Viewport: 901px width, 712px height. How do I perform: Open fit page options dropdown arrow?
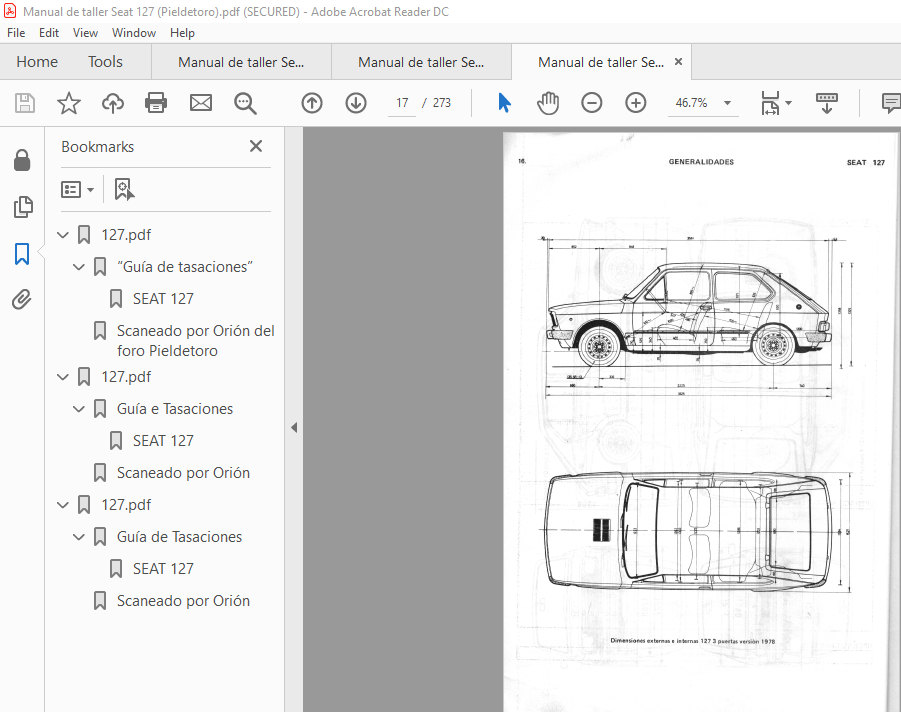click(x=788, y=103)
